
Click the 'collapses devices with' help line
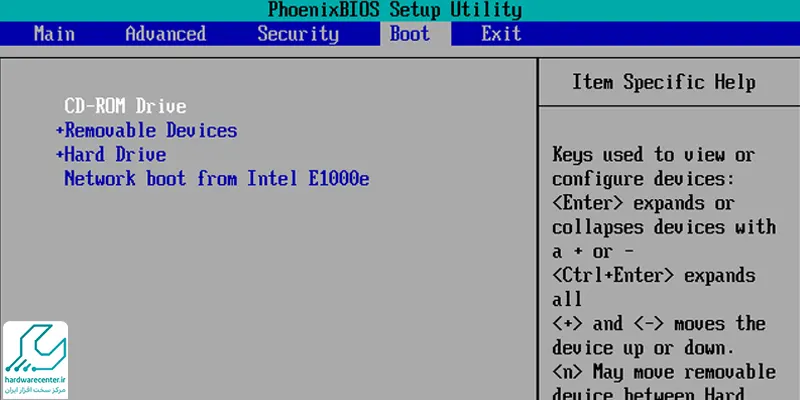pyautogui.click(x=664, y=227)
